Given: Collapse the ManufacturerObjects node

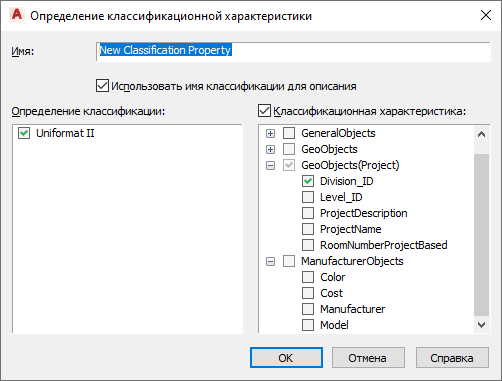Looking at the screenshot, I should click(270, 262).
